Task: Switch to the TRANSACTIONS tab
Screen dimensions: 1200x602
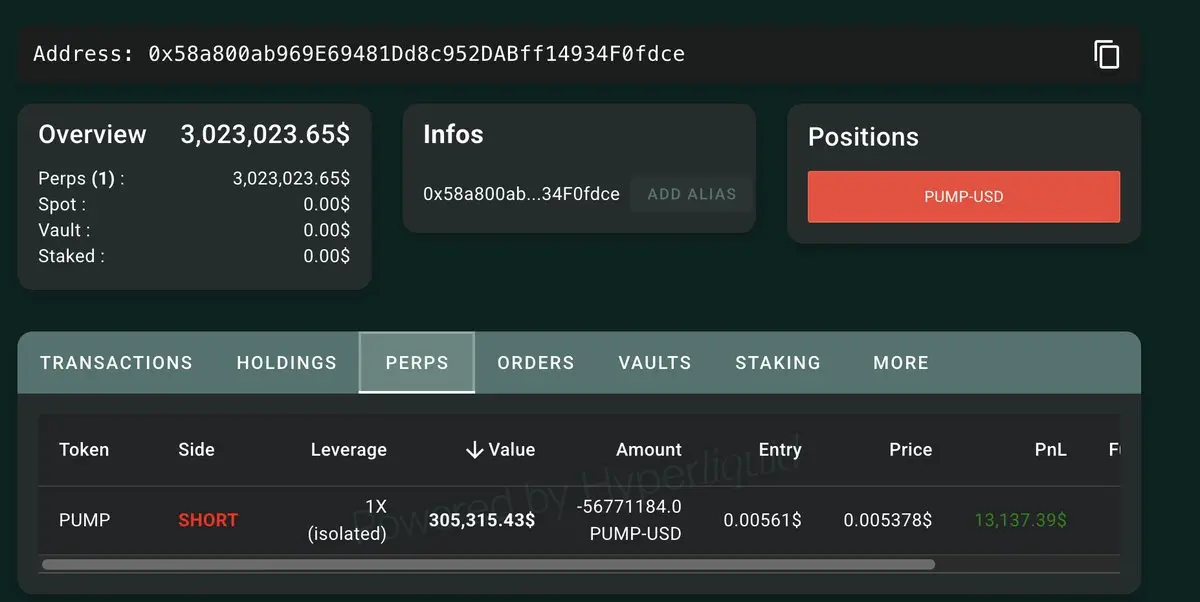Action: (x=116, y=363)
